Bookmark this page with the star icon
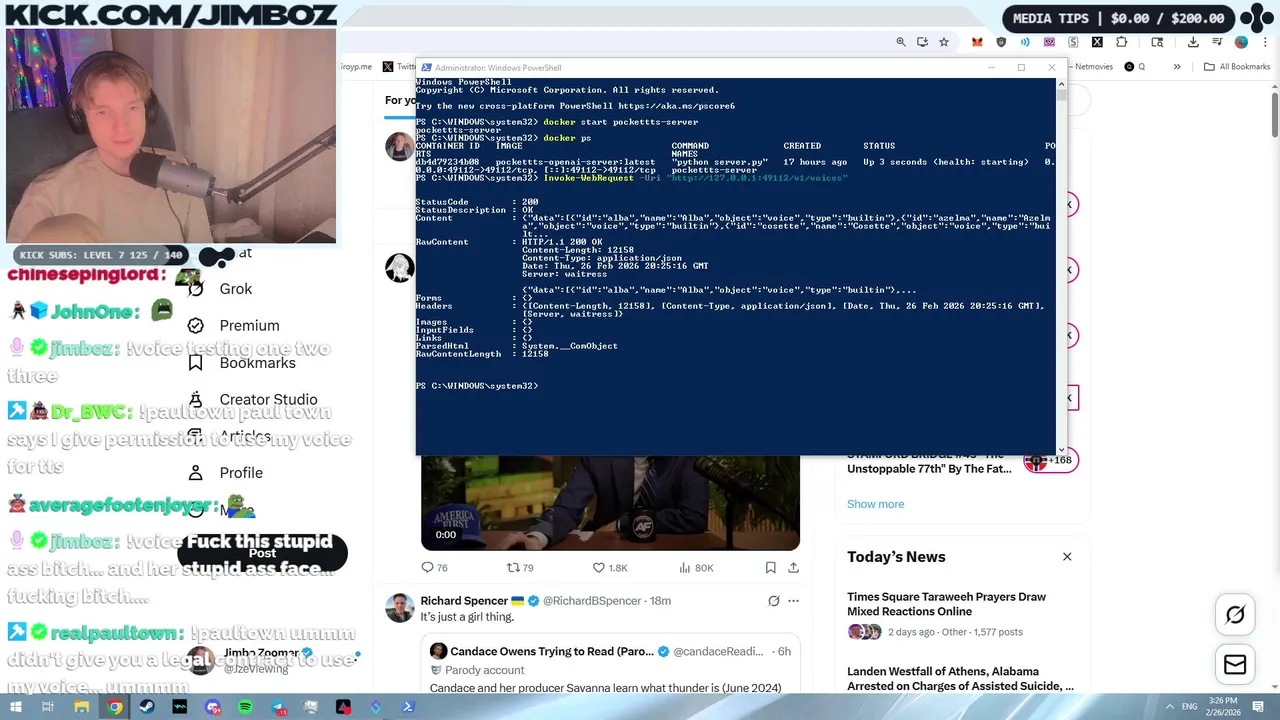Image resolution: width=1280 pixels, height=720 pixels. tap(944, 42)
